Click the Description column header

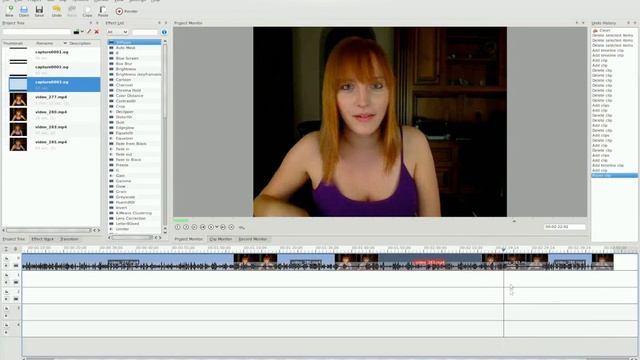(x=80, y=43)
